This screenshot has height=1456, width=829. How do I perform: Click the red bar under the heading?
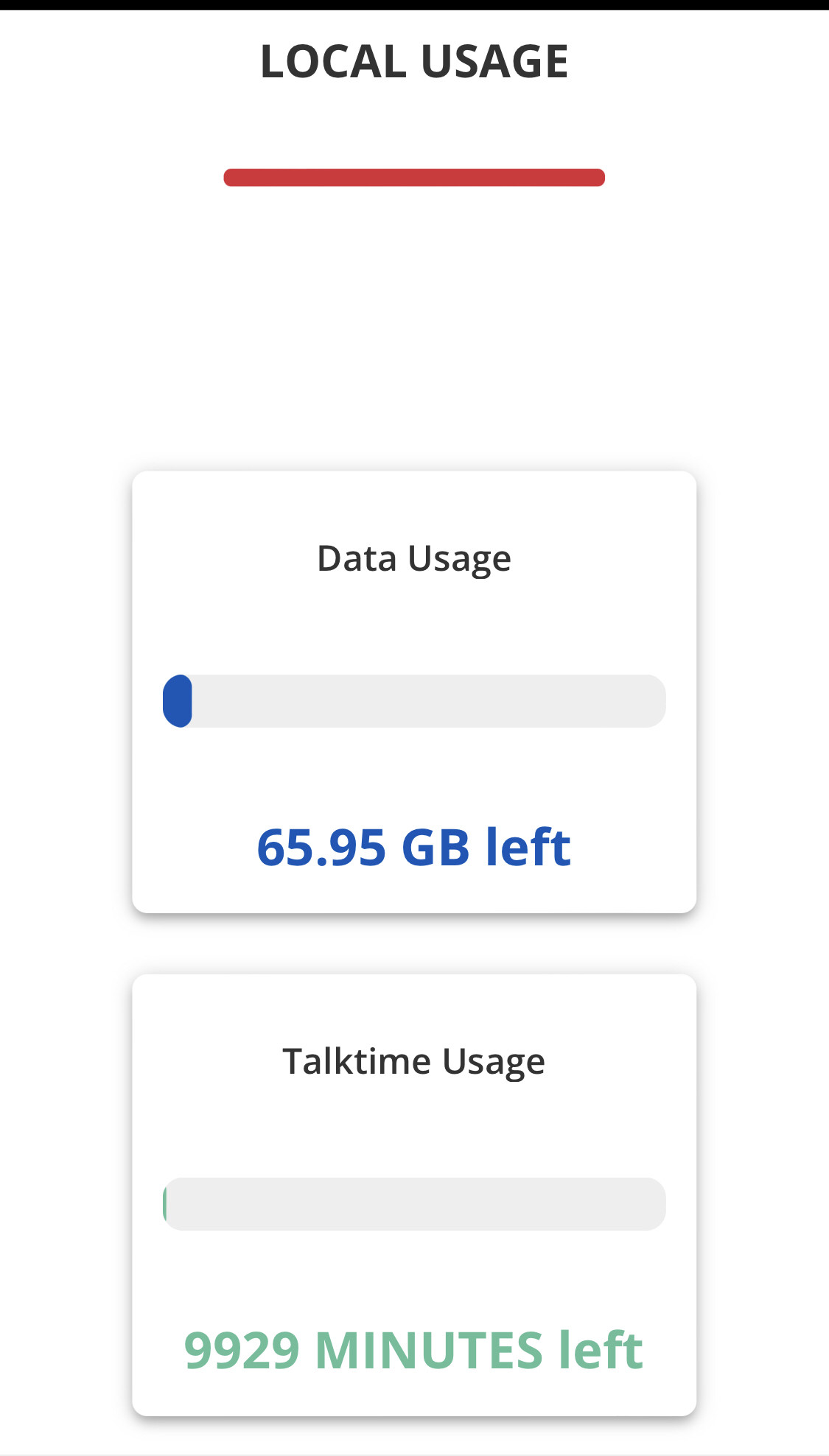point(414,177)
